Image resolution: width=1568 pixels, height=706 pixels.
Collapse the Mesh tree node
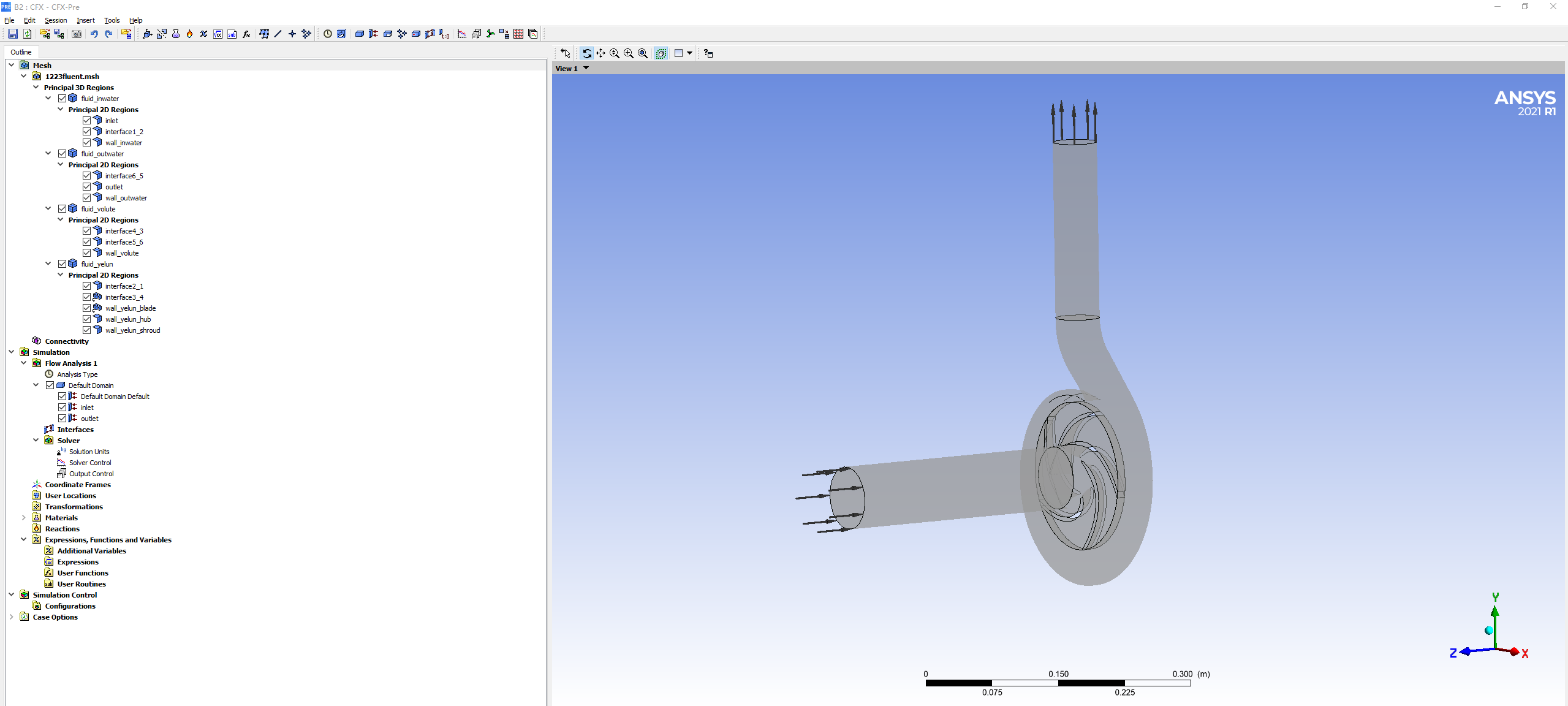[x=12, y=65]
